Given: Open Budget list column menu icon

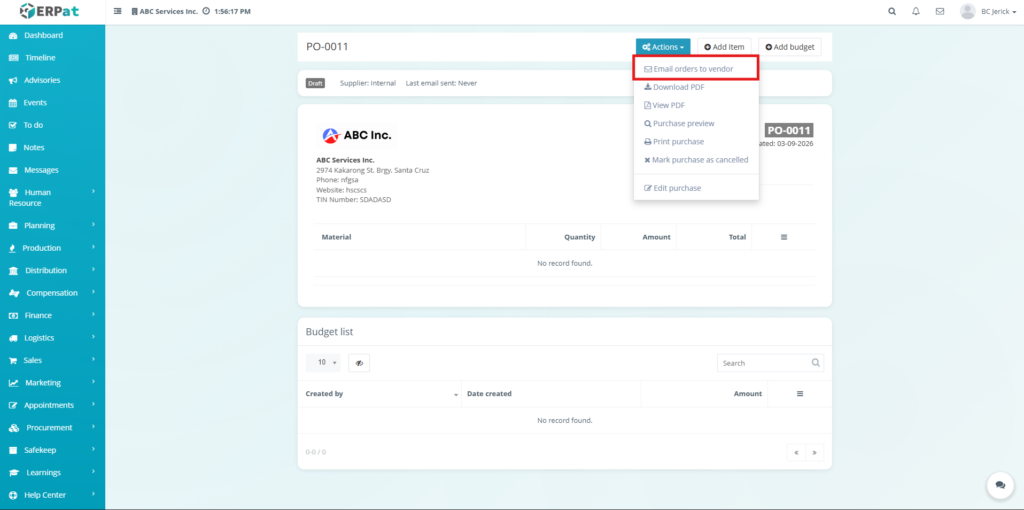Looking at the screenshot, I should tap(799, 394).
